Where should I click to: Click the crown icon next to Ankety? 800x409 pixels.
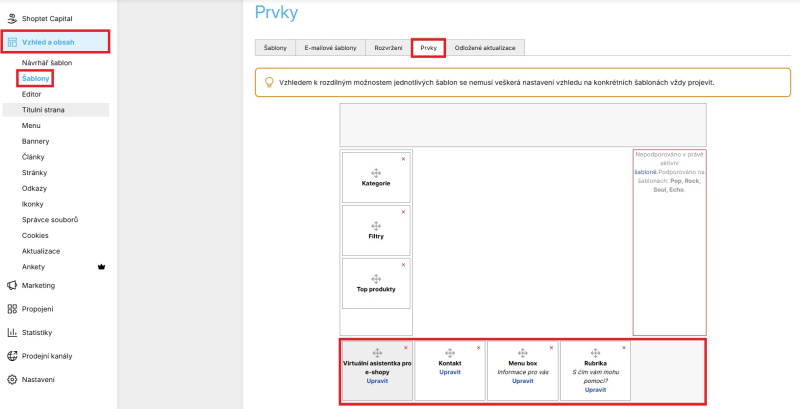point(101,267)
